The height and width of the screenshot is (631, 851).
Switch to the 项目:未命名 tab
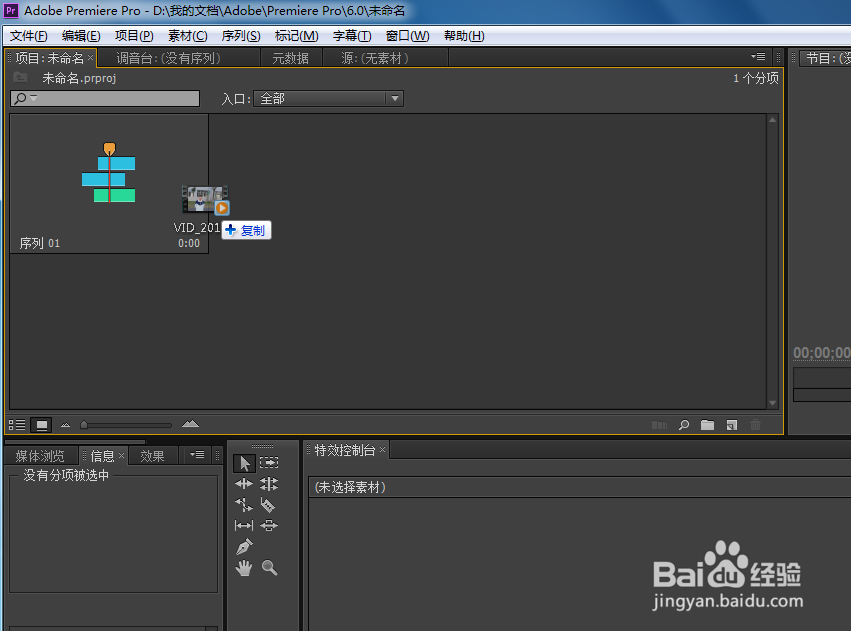(x=49, y=58)
